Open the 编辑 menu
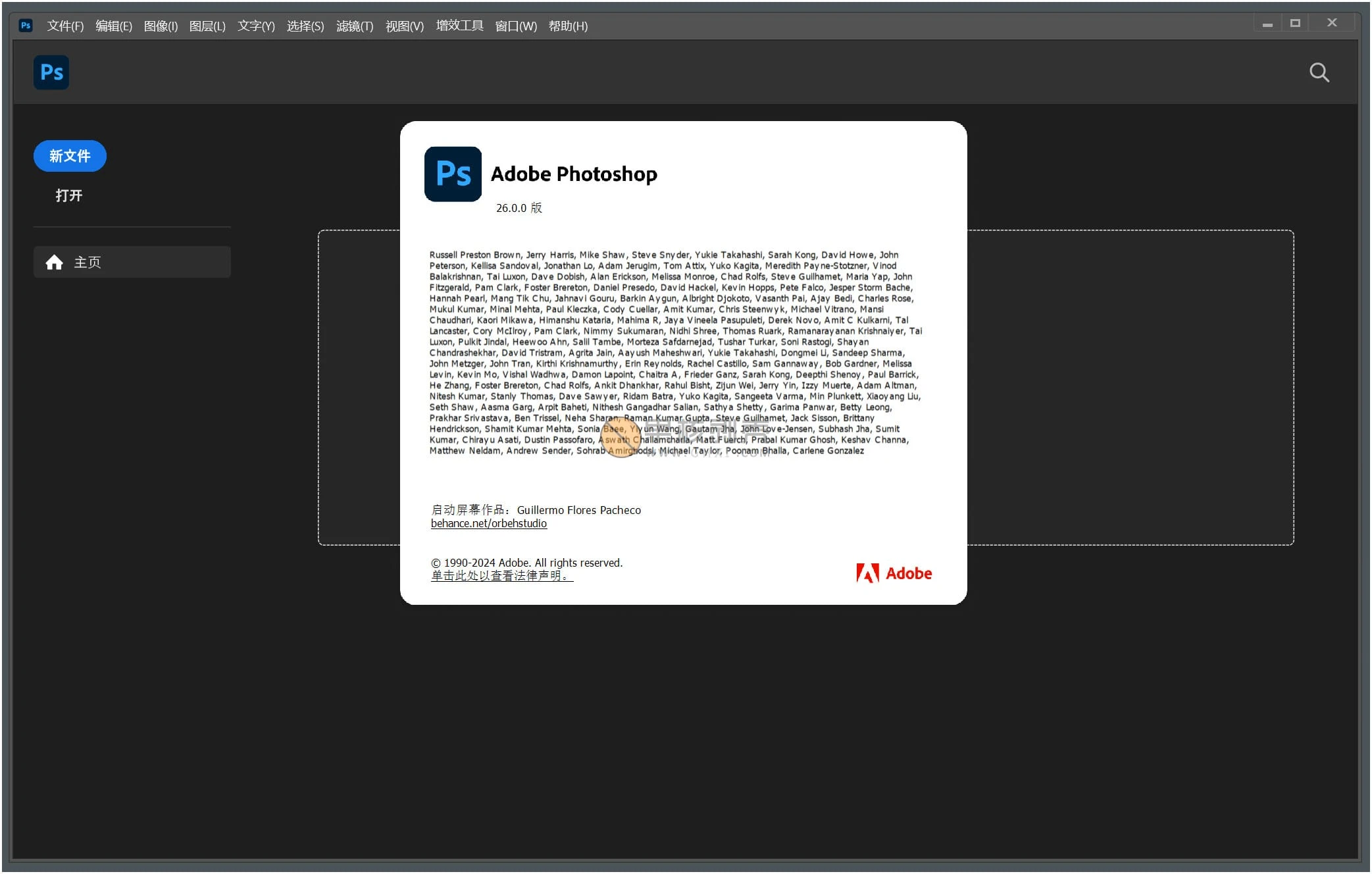 point(113,26)
